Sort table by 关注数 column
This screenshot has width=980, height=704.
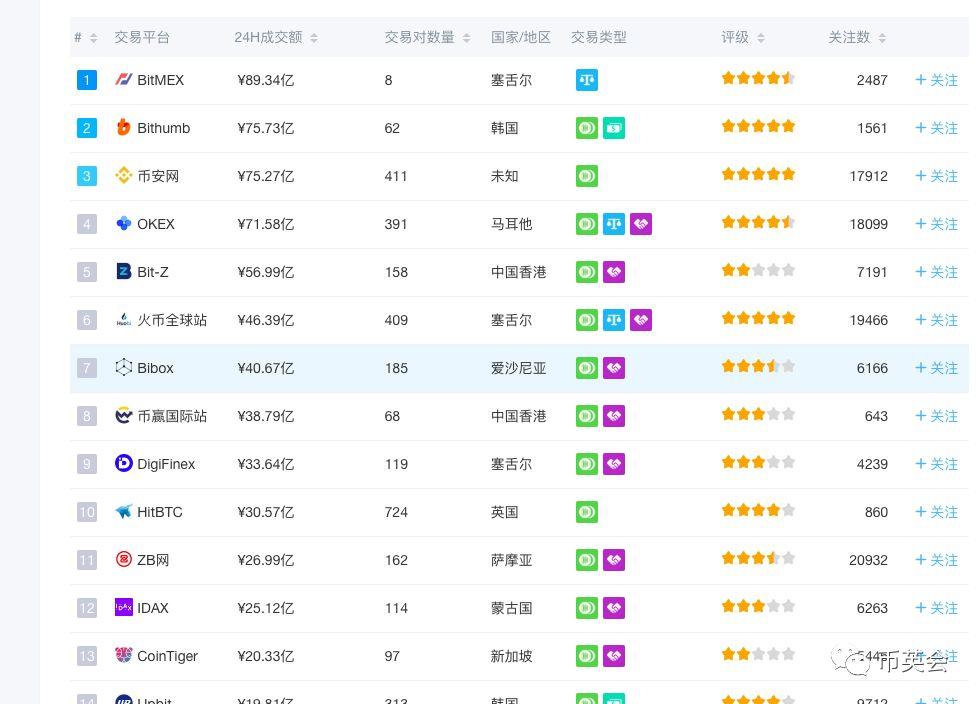tap(856, 37)
